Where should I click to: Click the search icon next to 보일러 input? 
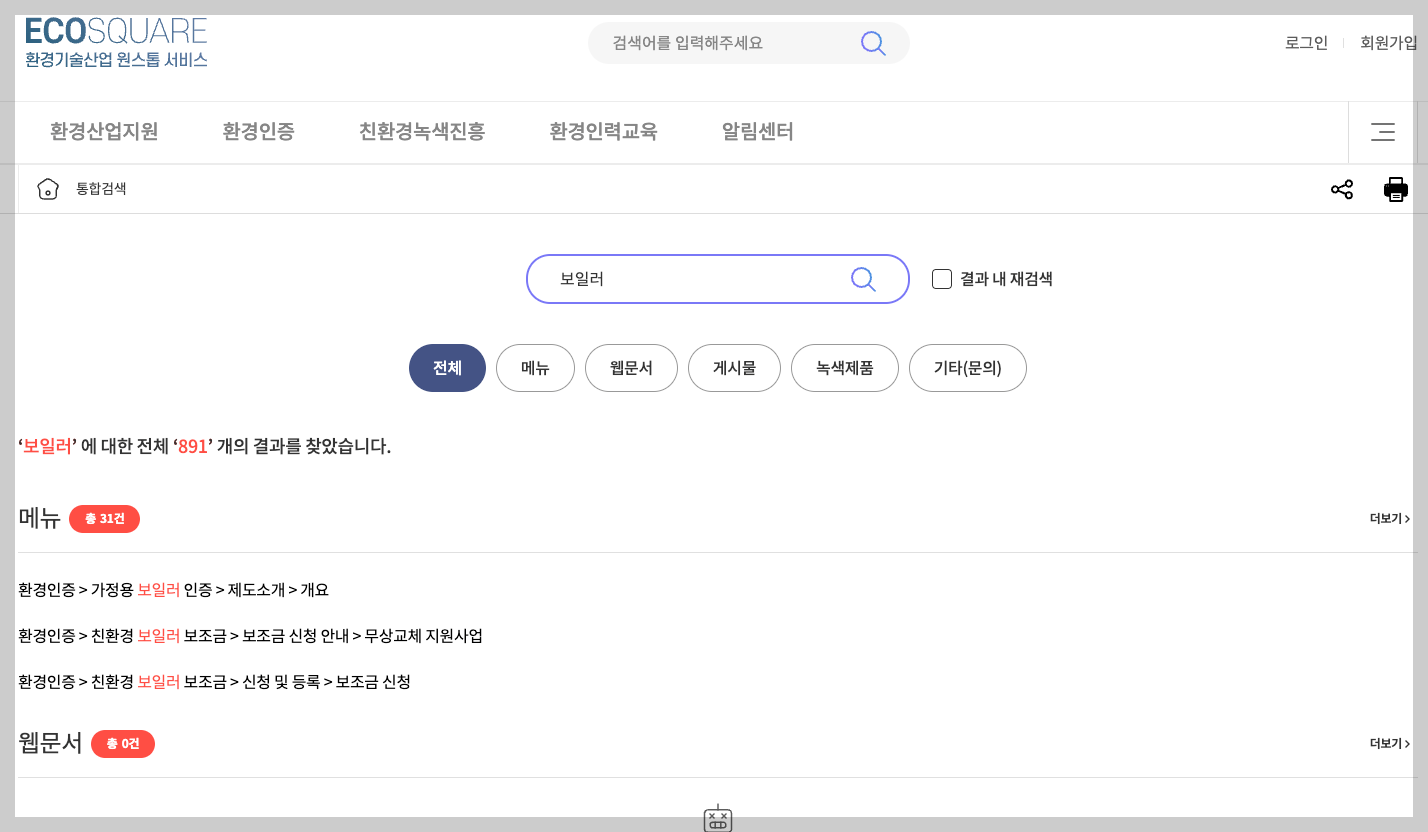pos(861,279)
